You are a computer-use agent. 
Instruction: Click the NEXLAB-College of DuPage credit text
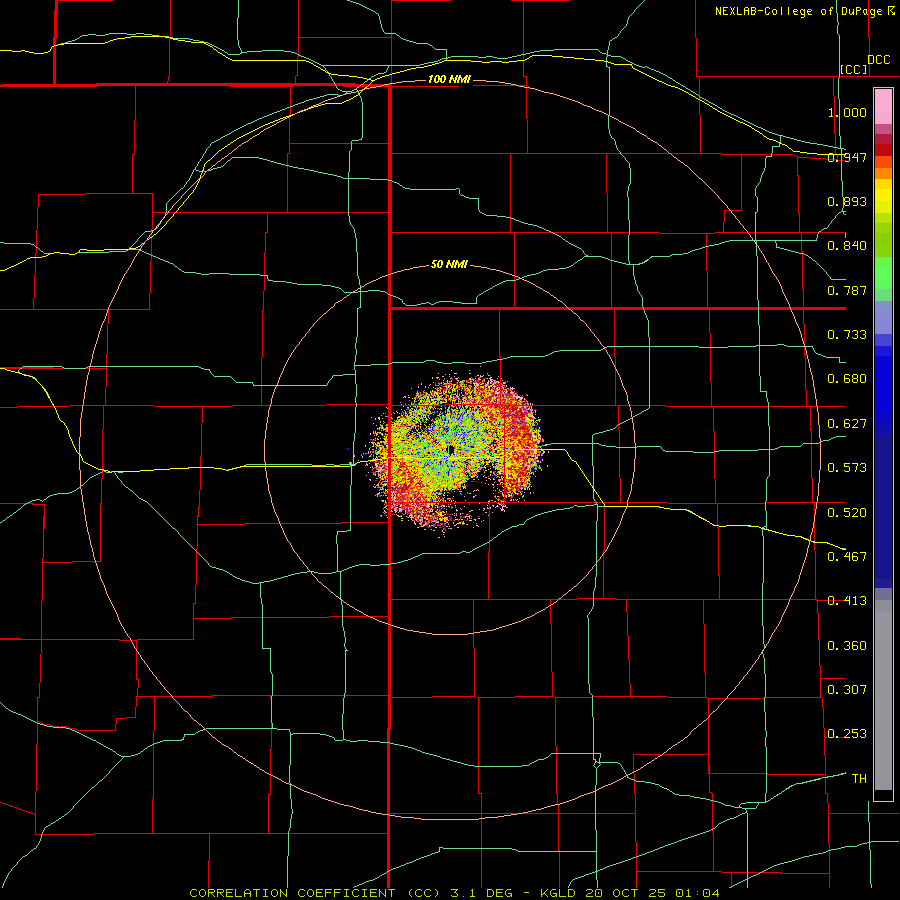click(x=804, y=11)
